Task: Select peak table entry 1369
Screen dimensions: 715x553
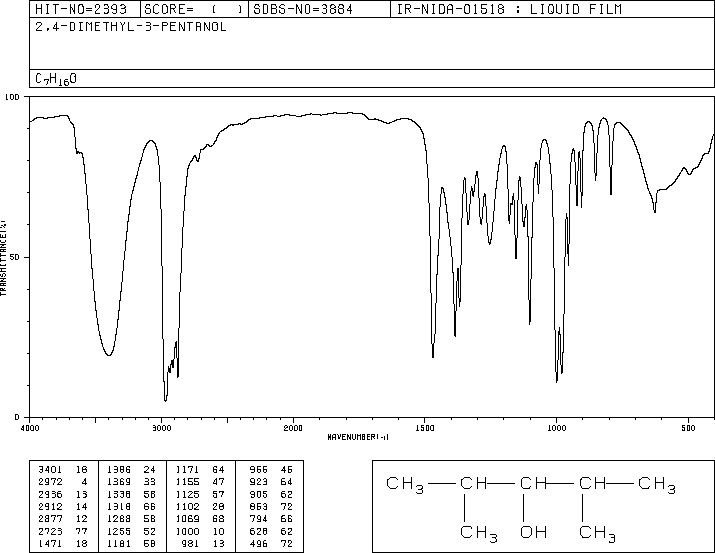Action: (x=119, y=482)
